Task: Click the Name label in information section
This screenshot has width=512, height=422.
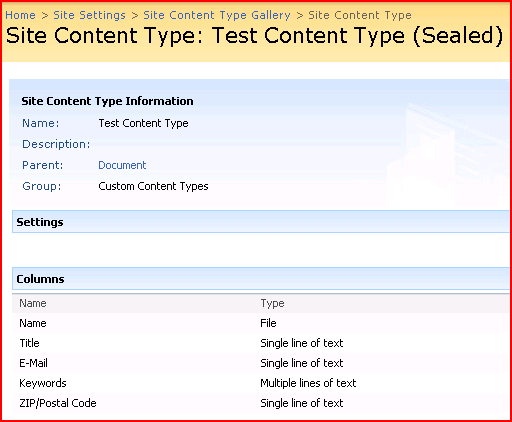Action: click(x=41, y=123)
